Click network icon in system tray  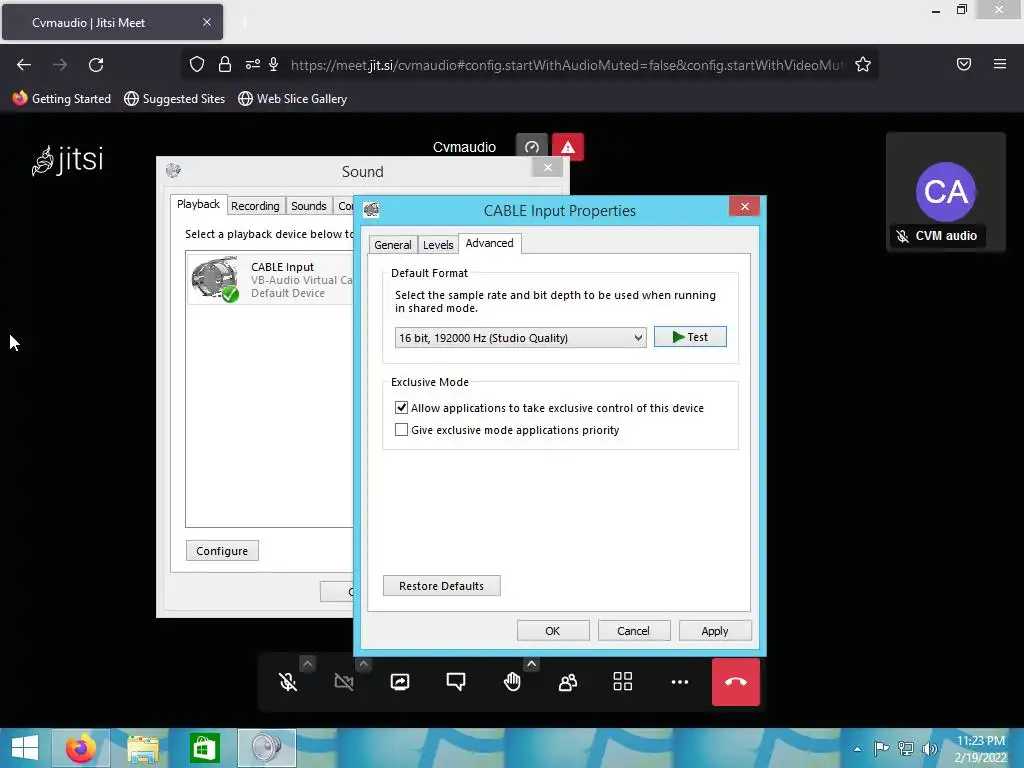906,748
